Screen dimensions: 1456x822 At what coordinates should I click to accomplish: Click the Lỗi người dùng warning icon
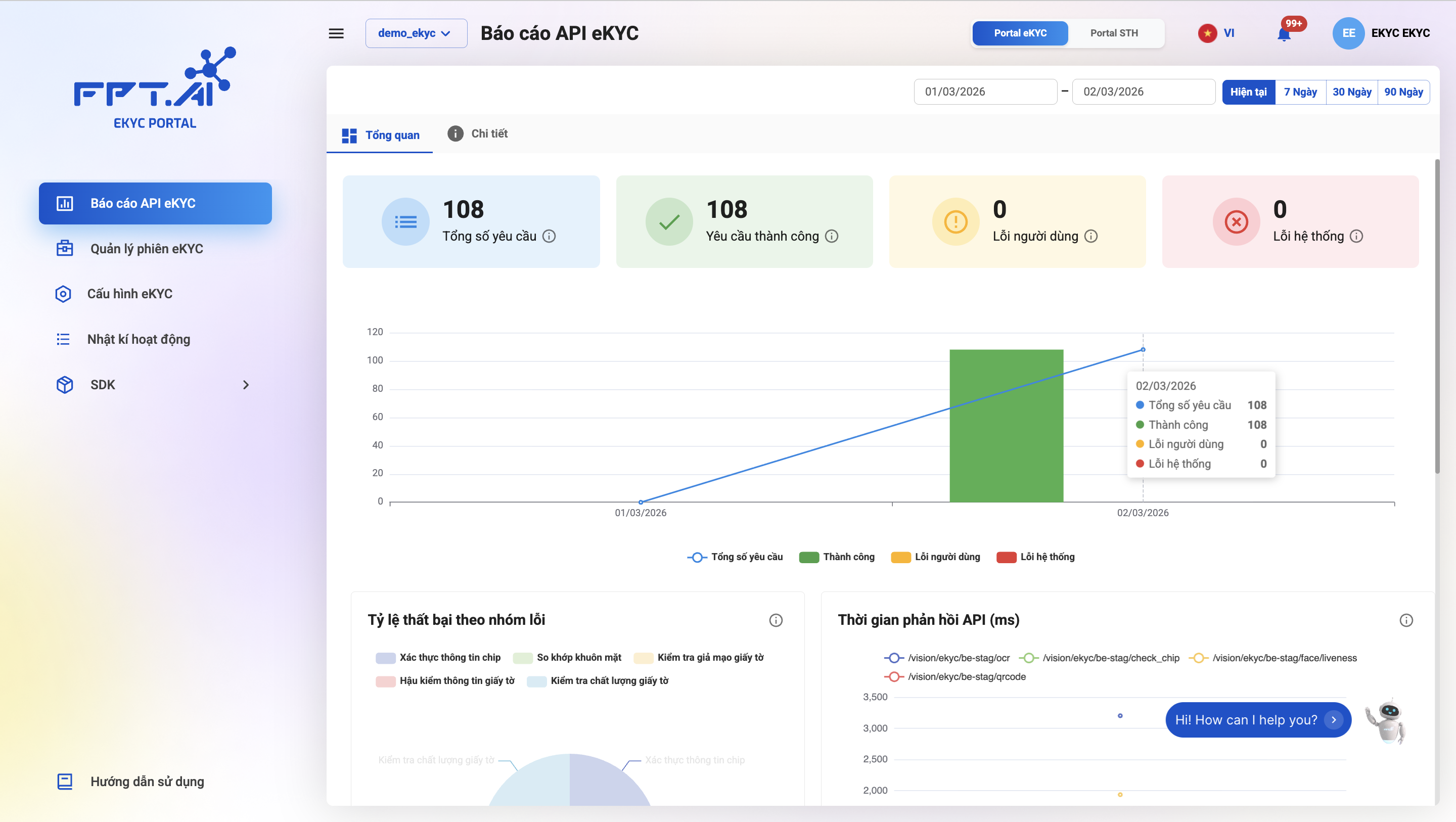[x=956, y=221]
